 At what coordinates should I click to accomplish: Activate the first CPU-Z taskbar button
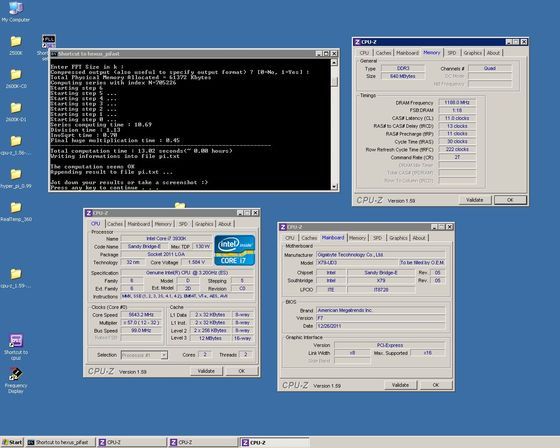coord(131,442)
